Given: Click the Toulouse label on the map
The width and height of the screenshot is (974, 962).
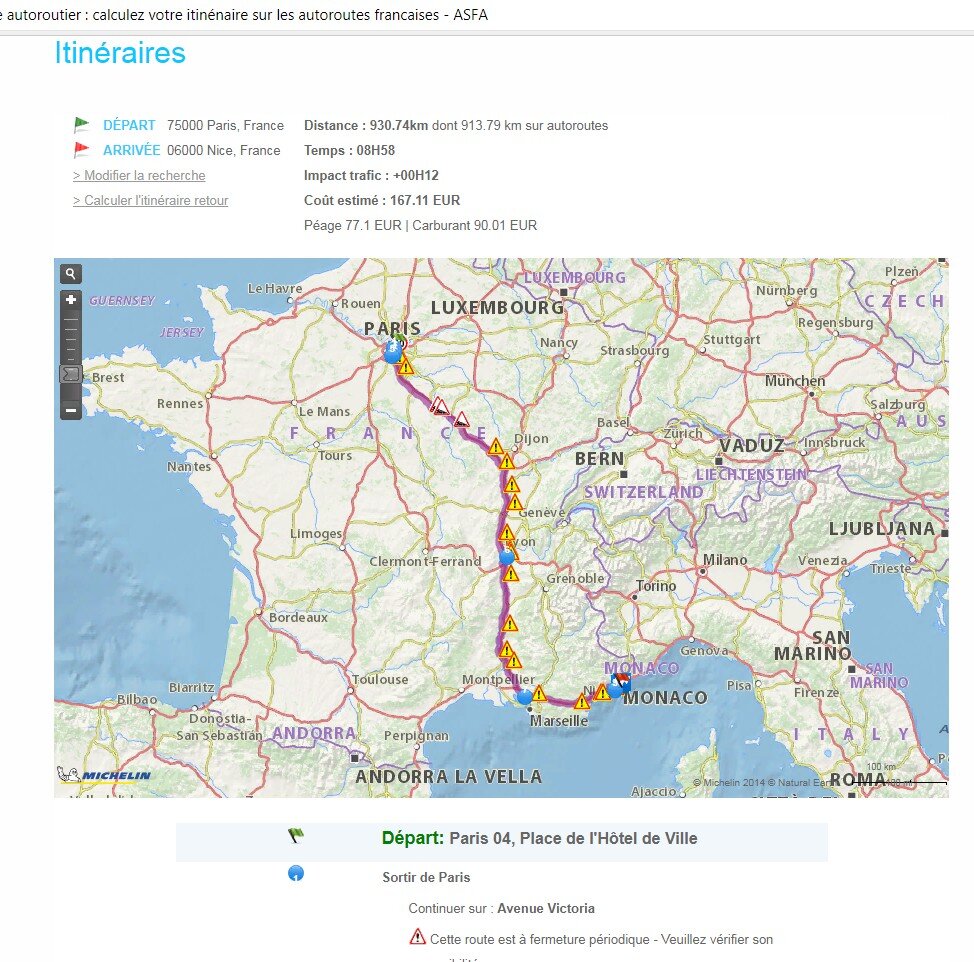Looking at the screenshot, I should coord(380,680).
